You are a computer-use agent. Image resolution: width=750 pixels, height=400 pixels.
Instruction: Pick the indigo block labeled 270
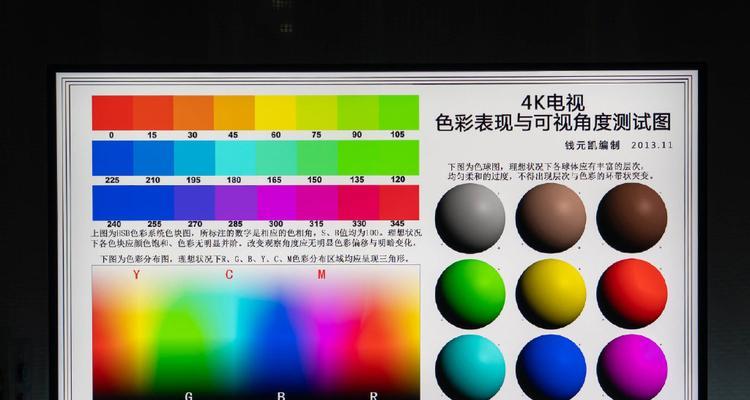tap(195, 203)
